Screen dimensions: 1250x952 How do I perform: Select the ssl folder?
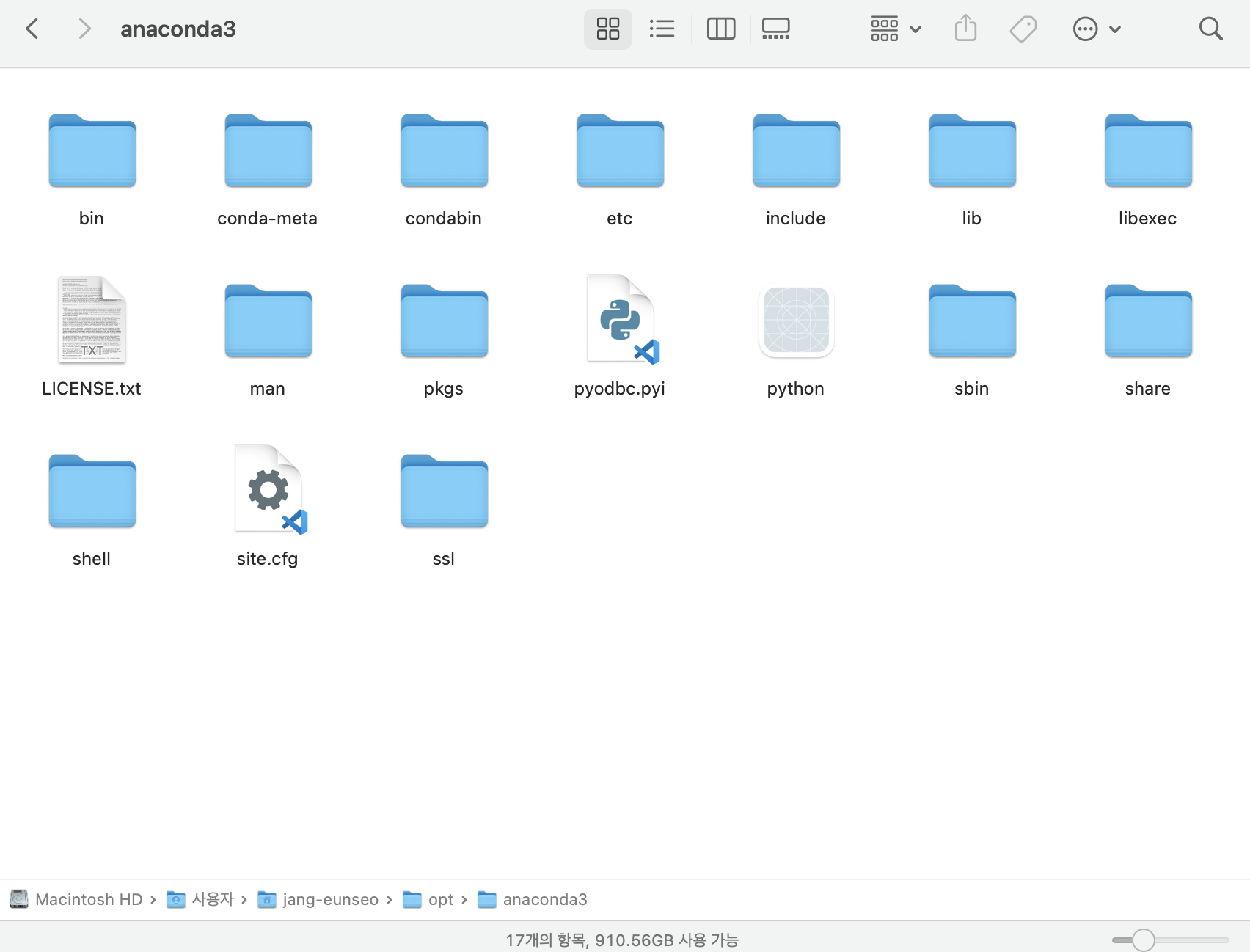pos(445,491)
